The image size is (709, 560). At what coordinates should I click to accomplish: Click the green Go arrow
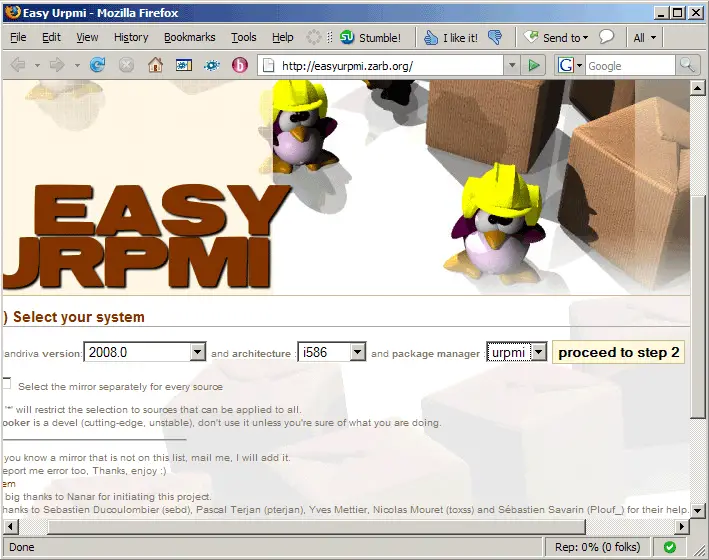[x=534, y=66]
